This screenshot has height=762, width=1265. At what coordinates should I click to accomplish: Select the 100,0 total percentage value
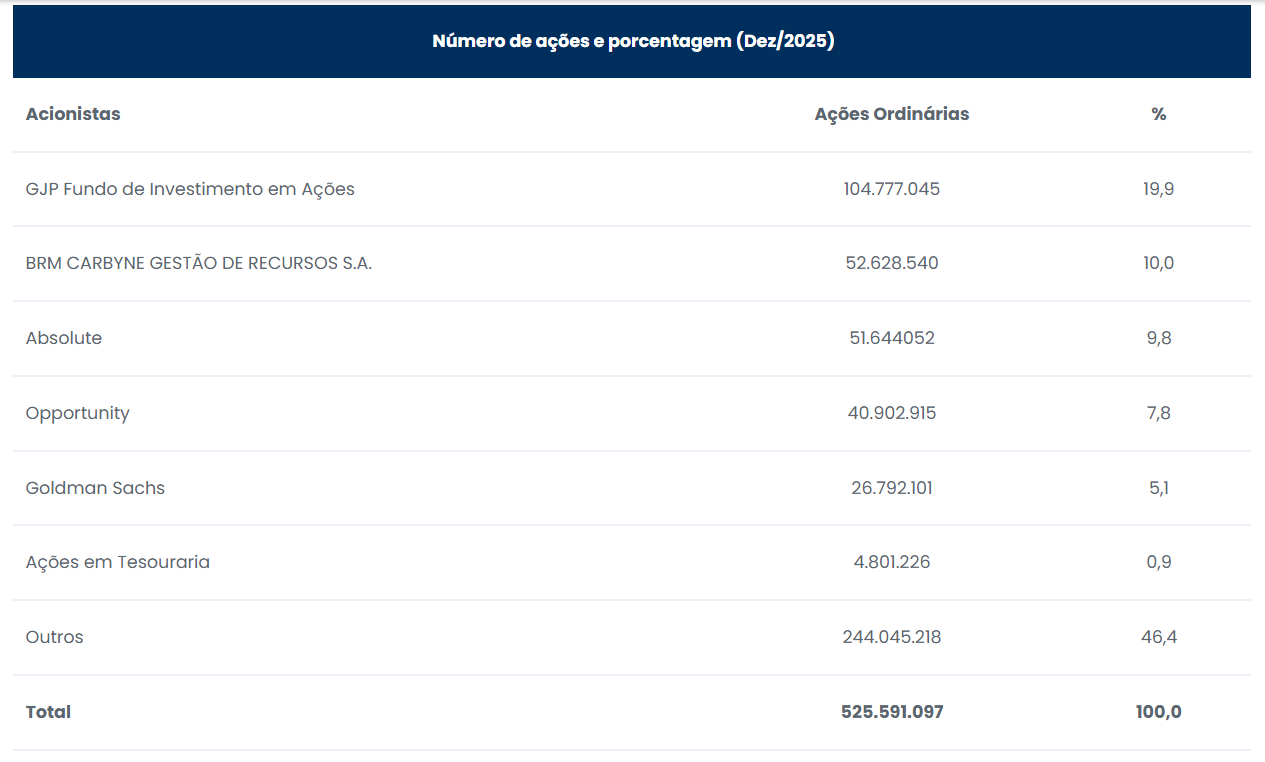1158,712
